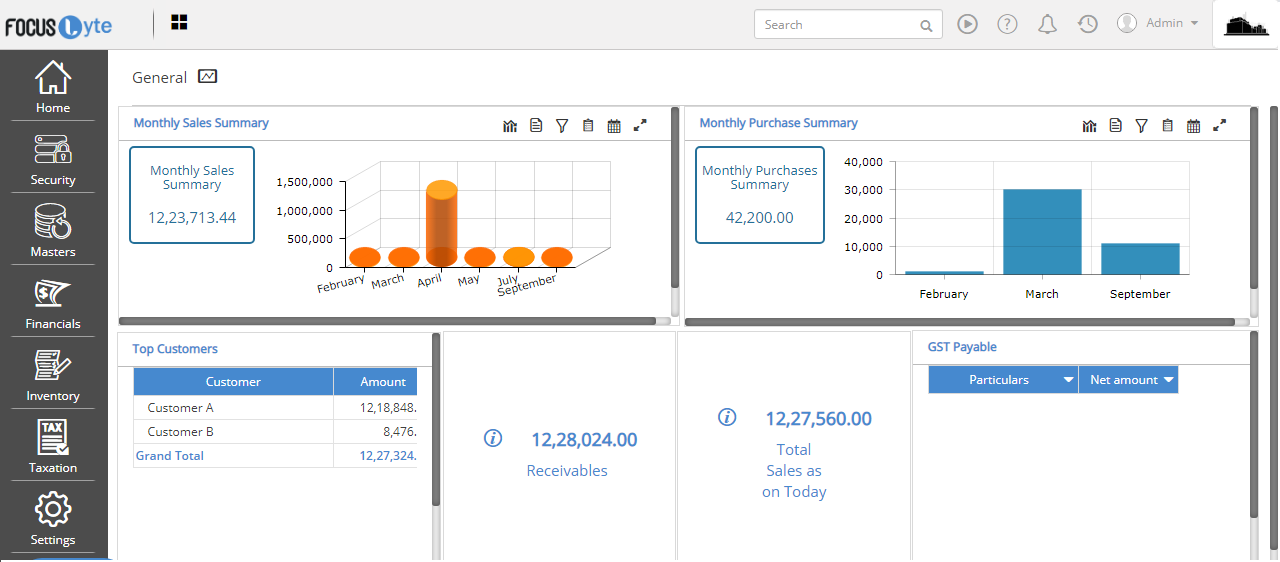
Task: Click filter funnel icon in Monthly Sales Summary
Action: pyautogui.click(x=562, y=126)
